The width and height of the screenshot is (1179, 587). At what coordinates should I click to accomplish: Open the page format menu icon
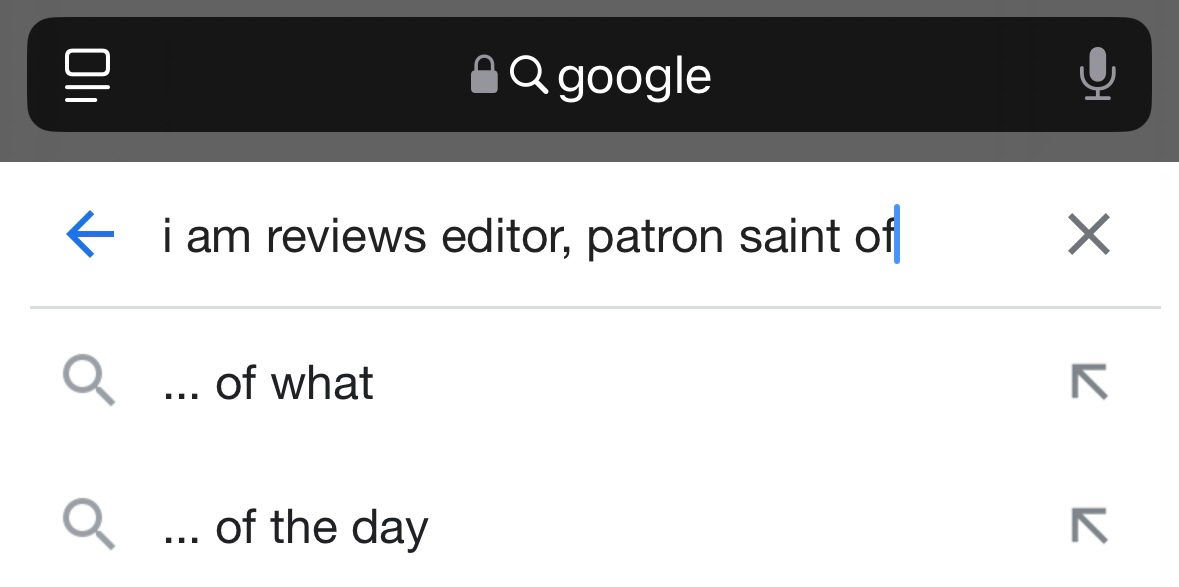pos(88,76)
